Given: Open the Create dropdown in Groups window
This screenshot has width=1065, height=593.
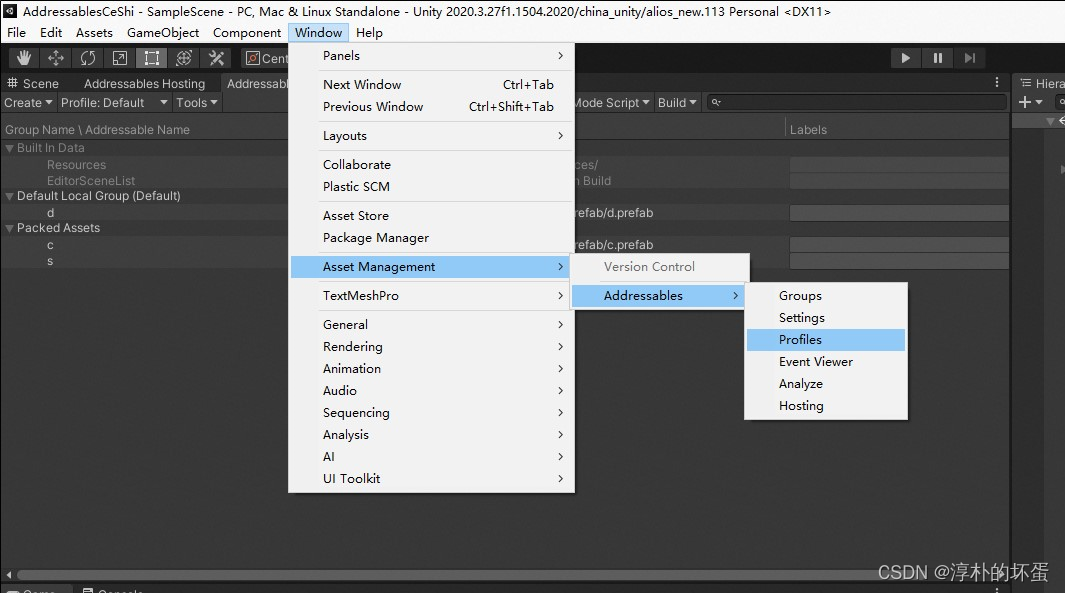Looking at the screenshot, I should click(x=28, y=103).
